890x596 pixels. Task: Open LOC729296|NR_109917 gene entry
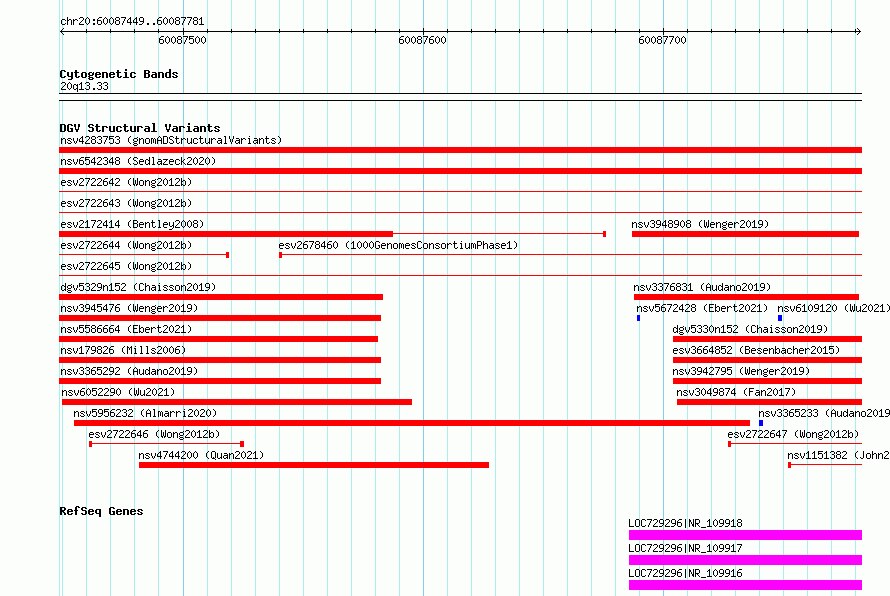point(685,548)
